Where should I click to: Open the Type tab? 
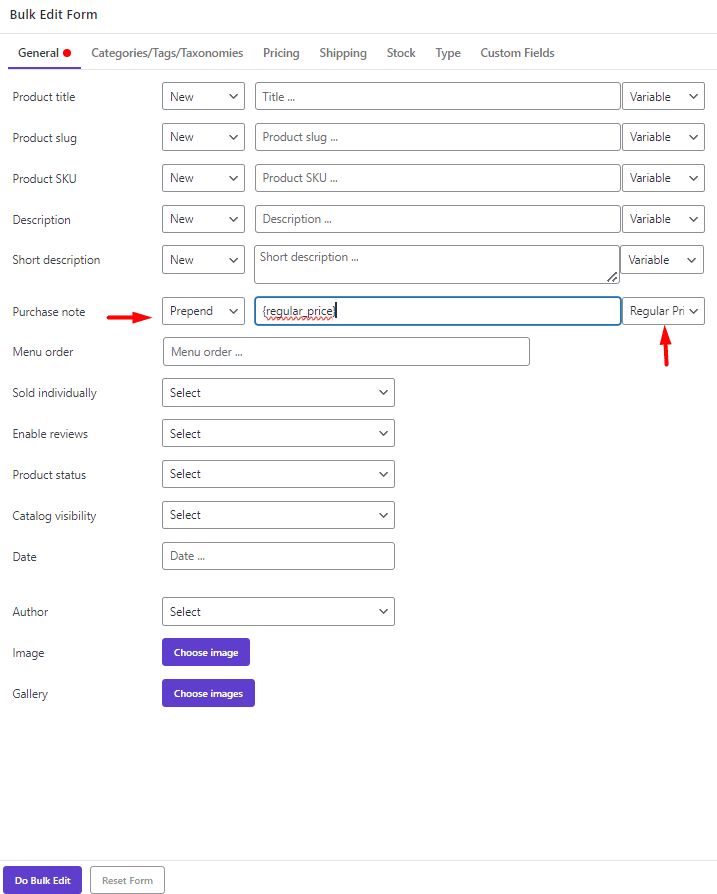tap(447, 53)
